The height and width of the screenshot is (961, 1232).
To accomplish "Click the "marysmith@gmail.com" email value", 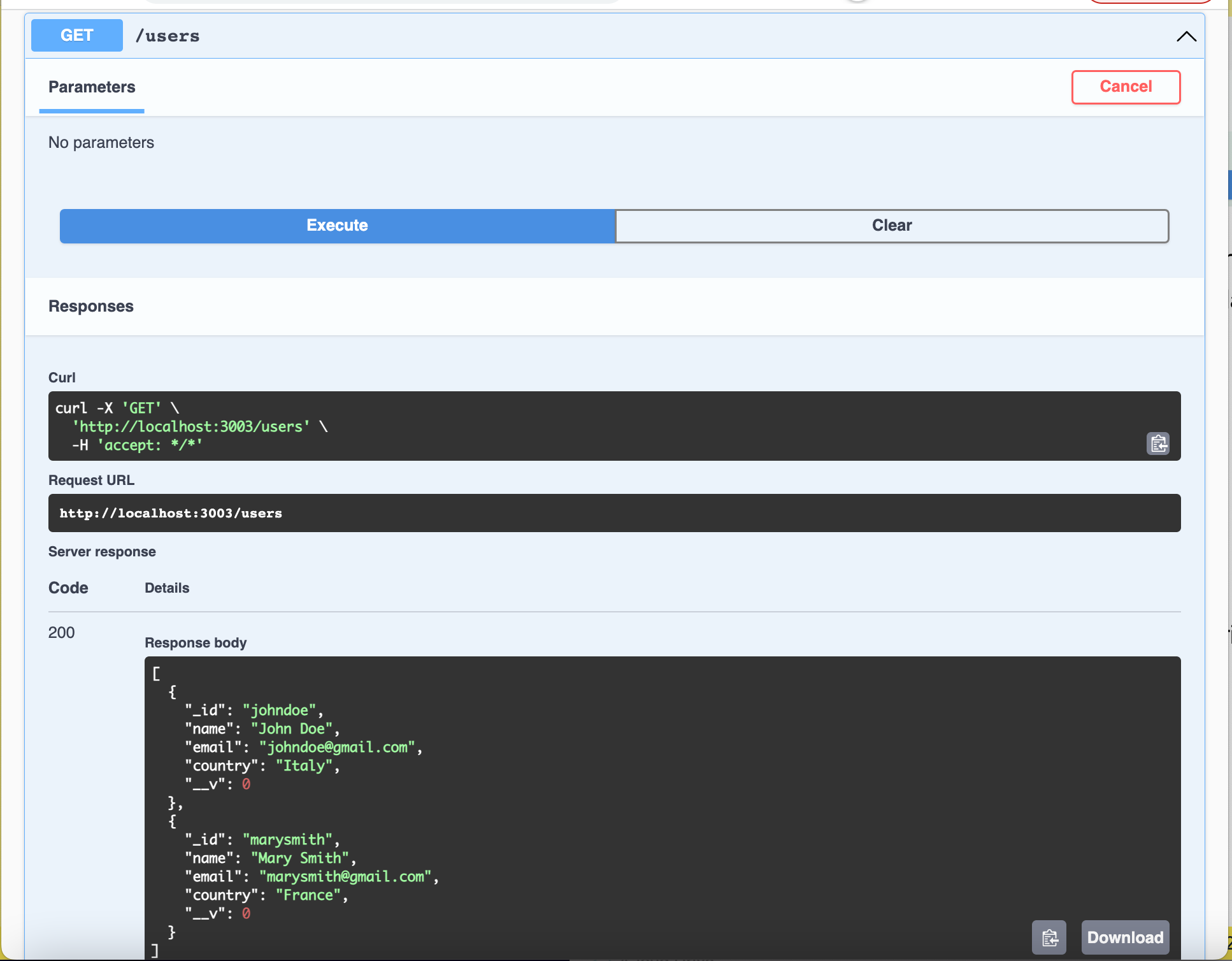I will coord(345,876).
